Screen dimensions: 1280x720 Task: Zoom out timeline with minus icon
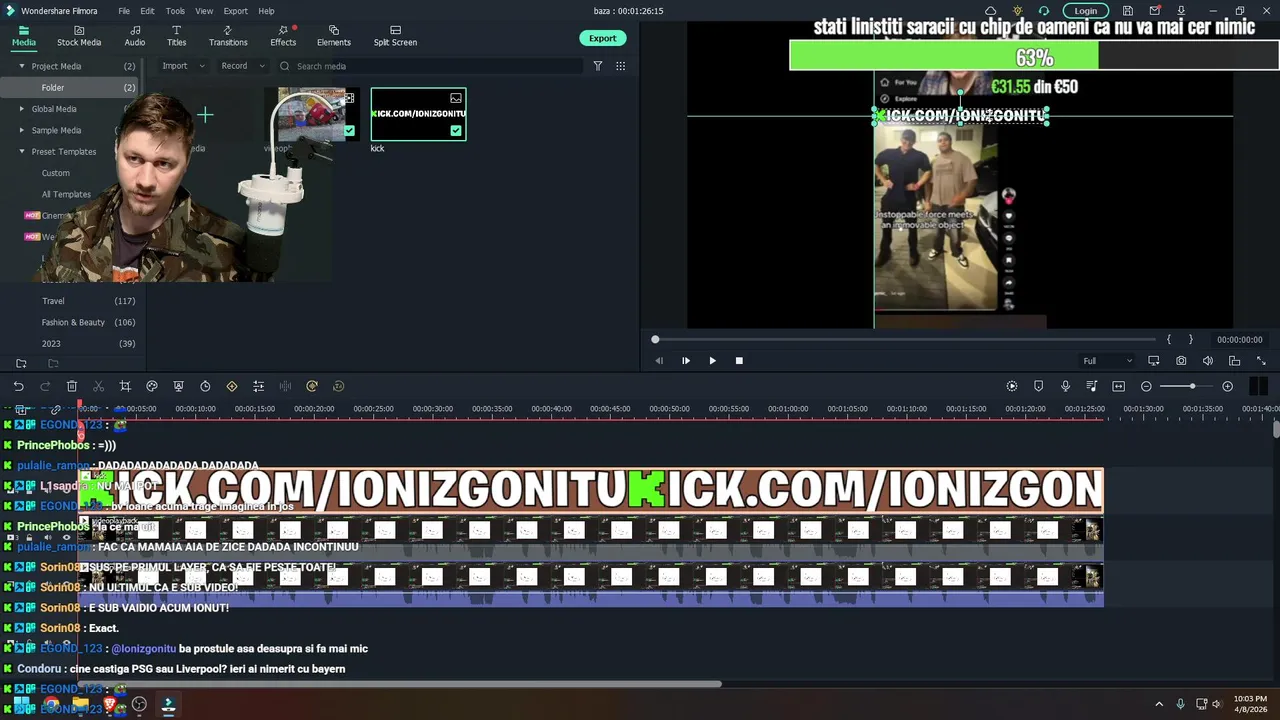(x=1146, y=386)
